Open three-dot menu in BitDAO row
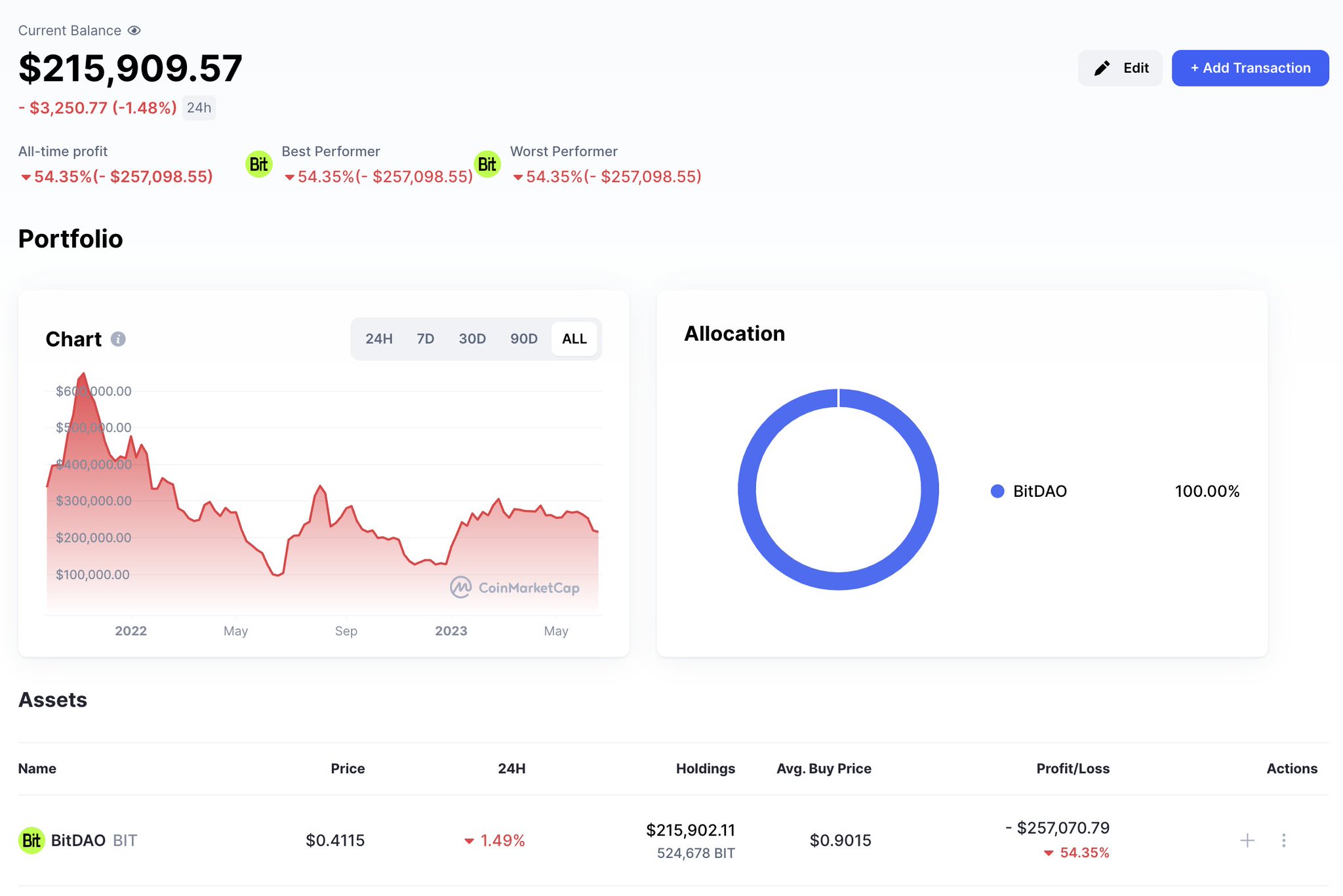Image resolution: width=1343 pixels, height=896 pixels. tap(1284, 840)
